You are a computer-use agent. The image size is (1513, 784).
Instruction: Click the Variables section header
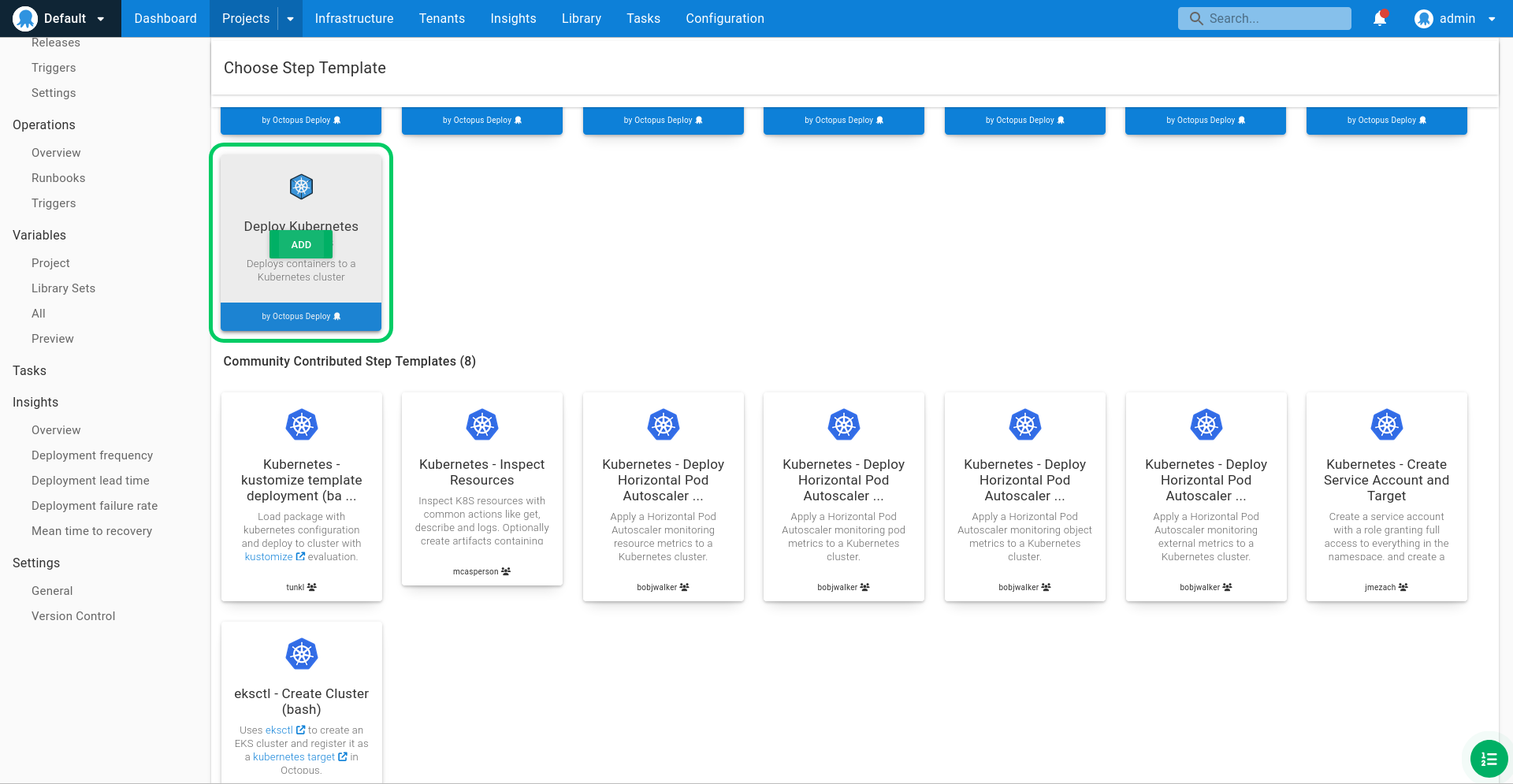click(x=39, y=235)
